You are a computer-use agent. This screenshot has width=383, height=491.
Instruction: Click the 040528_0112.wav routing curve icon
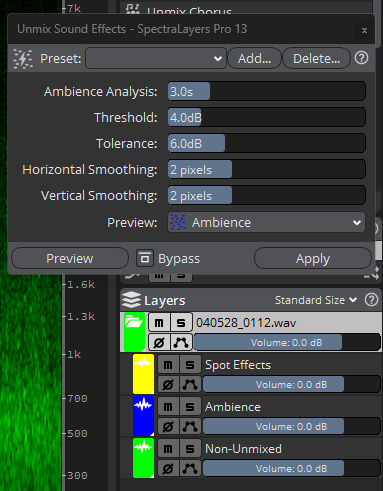tap(181, 342)
